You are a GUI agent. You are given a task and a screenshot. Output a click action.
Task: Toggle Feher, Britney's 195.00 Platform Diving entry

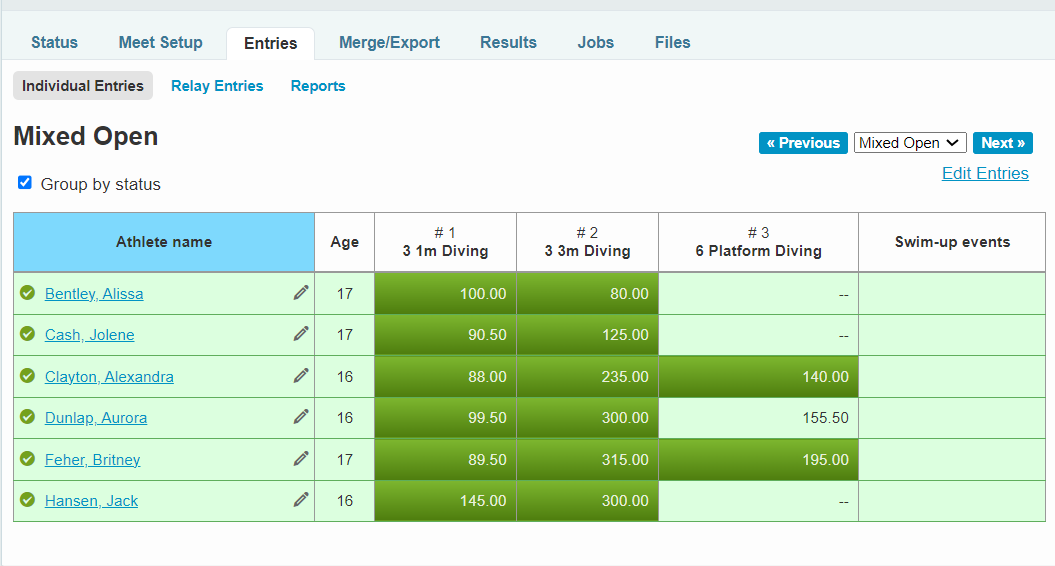(758, 460)
